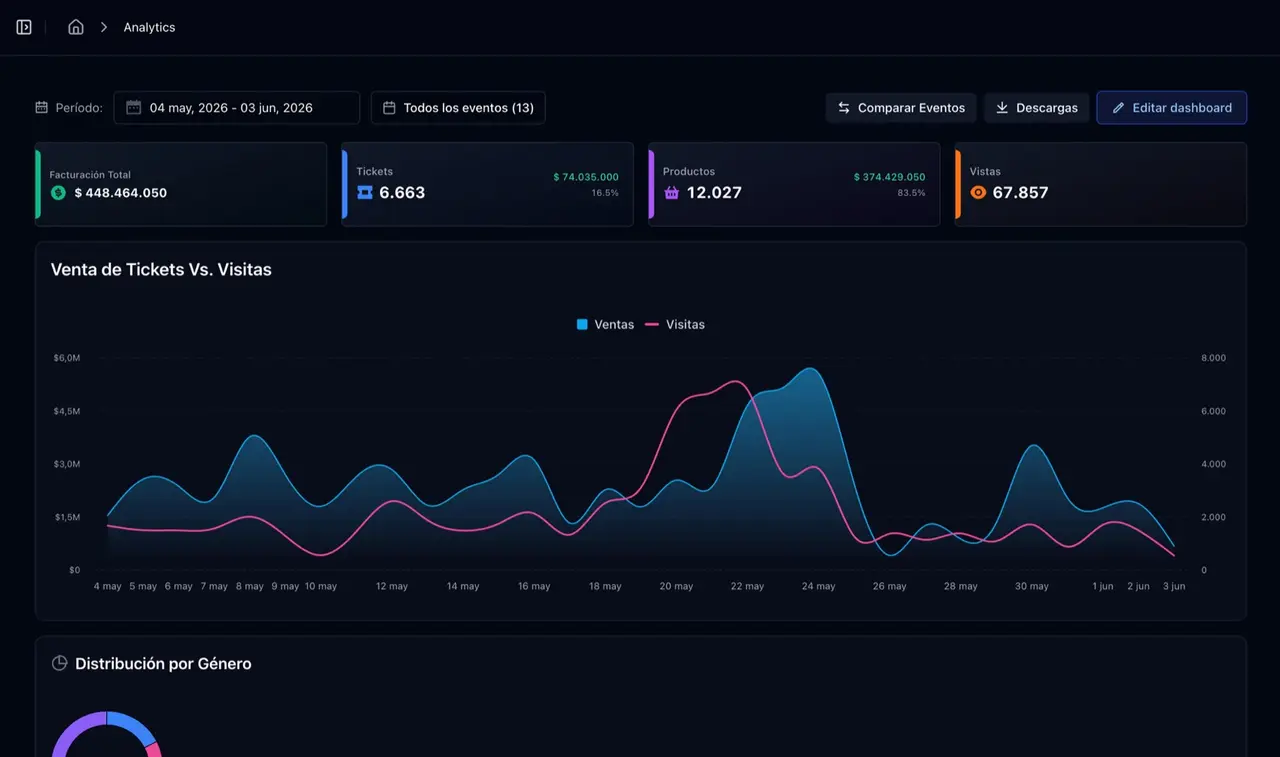Click the $ 448.464.050 total value
The image size is (1280, 757).
120,193
